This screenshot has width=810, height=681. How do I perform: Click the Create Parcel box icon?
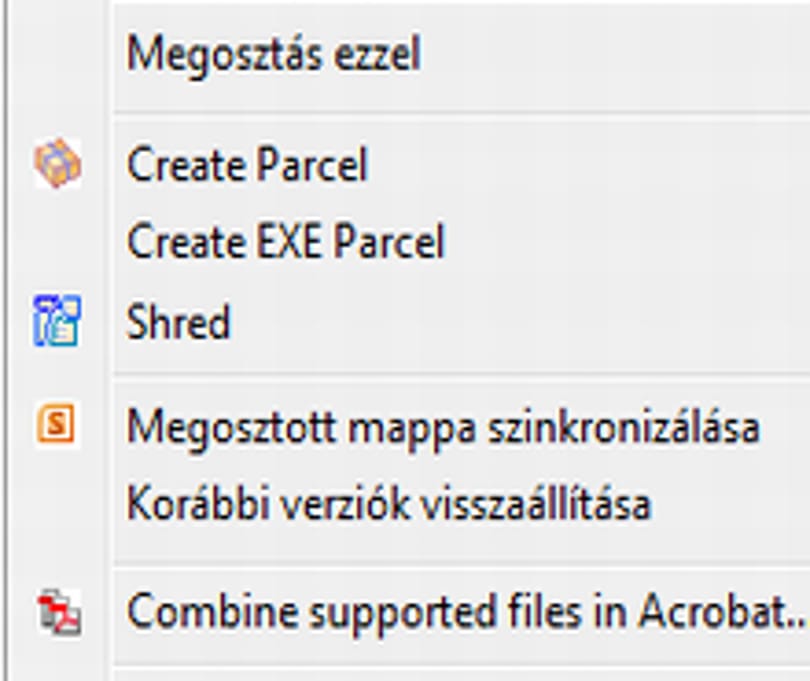[57, 163]
